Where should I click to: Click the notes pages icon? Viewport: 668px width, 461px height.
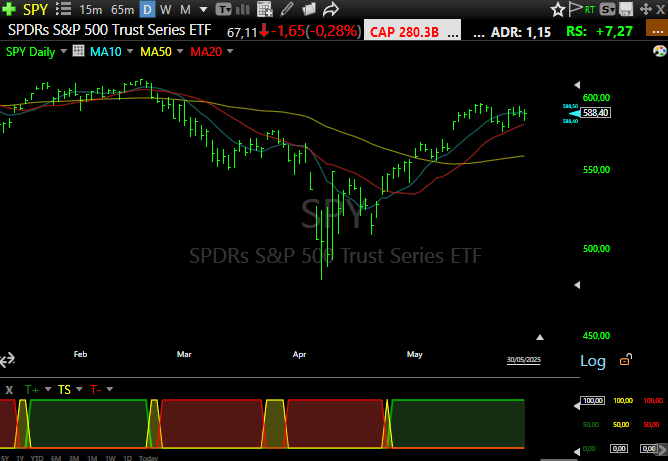[309, 9]
